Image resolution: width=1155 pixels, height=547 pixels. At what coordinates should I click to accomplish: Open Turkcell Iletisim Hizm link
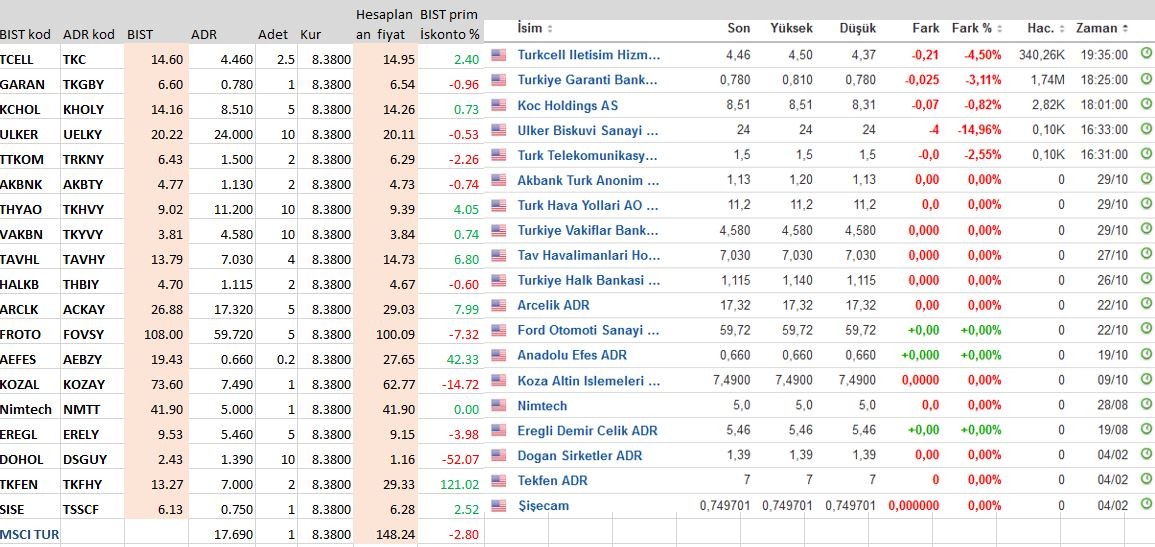pos(589,54)
